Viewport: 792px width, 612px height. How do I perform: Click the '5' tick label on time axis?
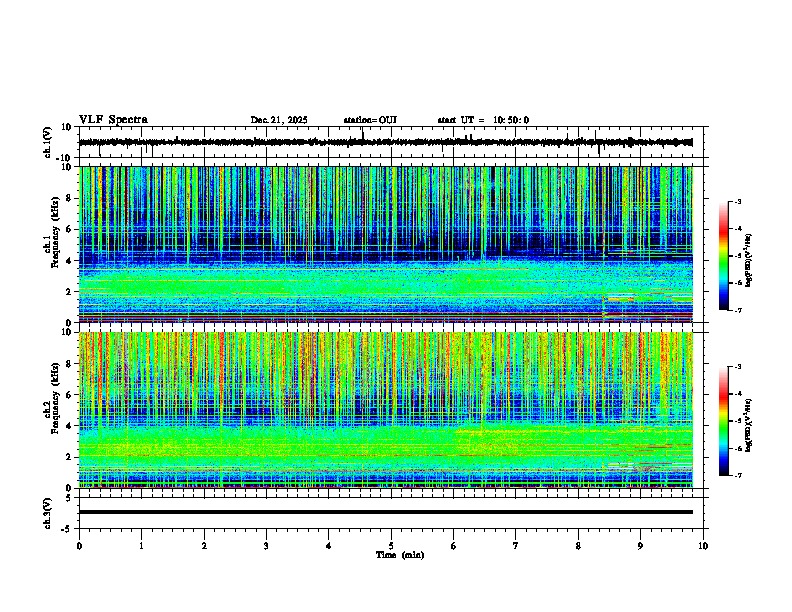tap(391, 546)
